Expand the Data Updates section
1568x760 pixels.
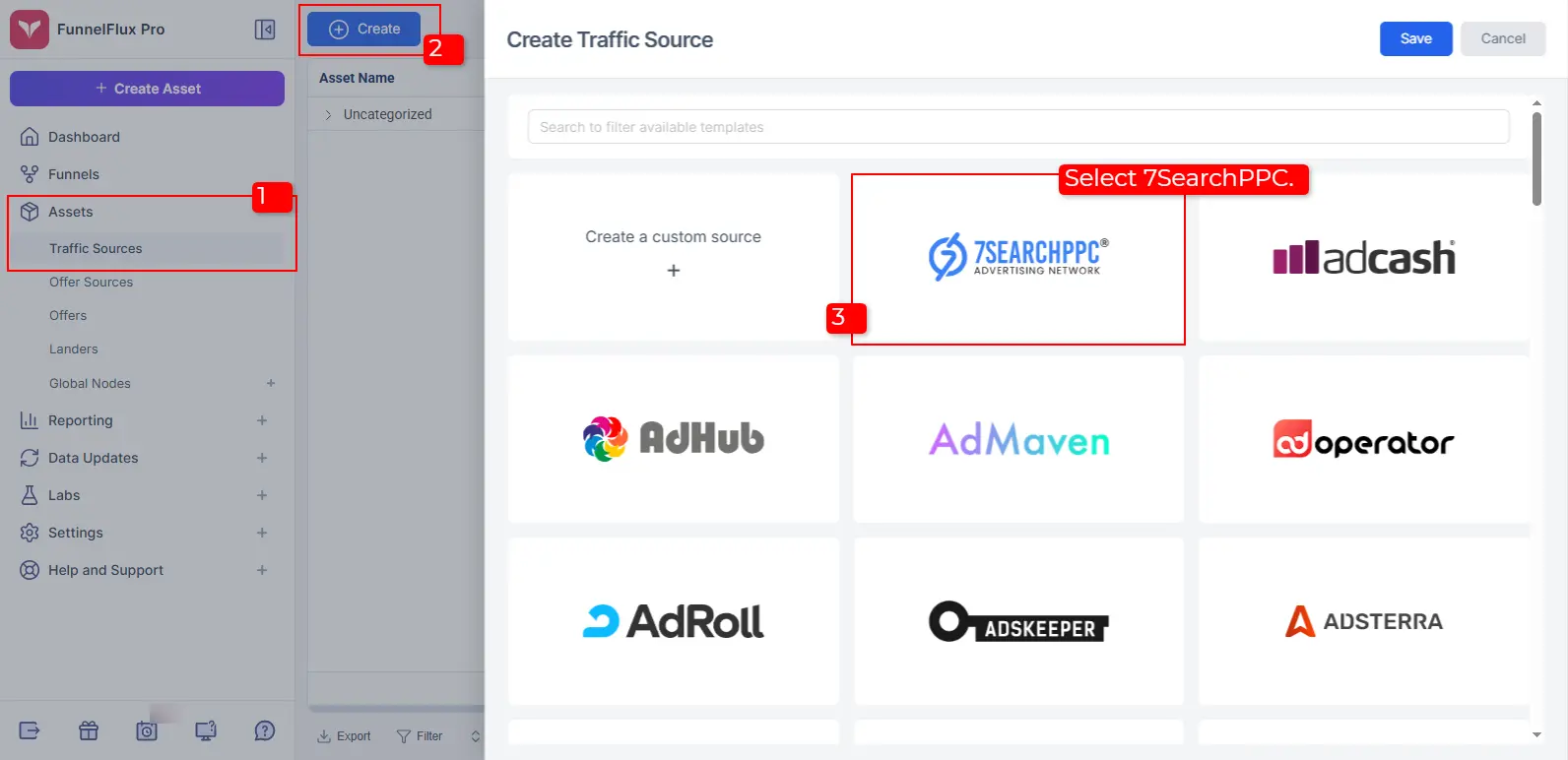[x=262, y=458]
